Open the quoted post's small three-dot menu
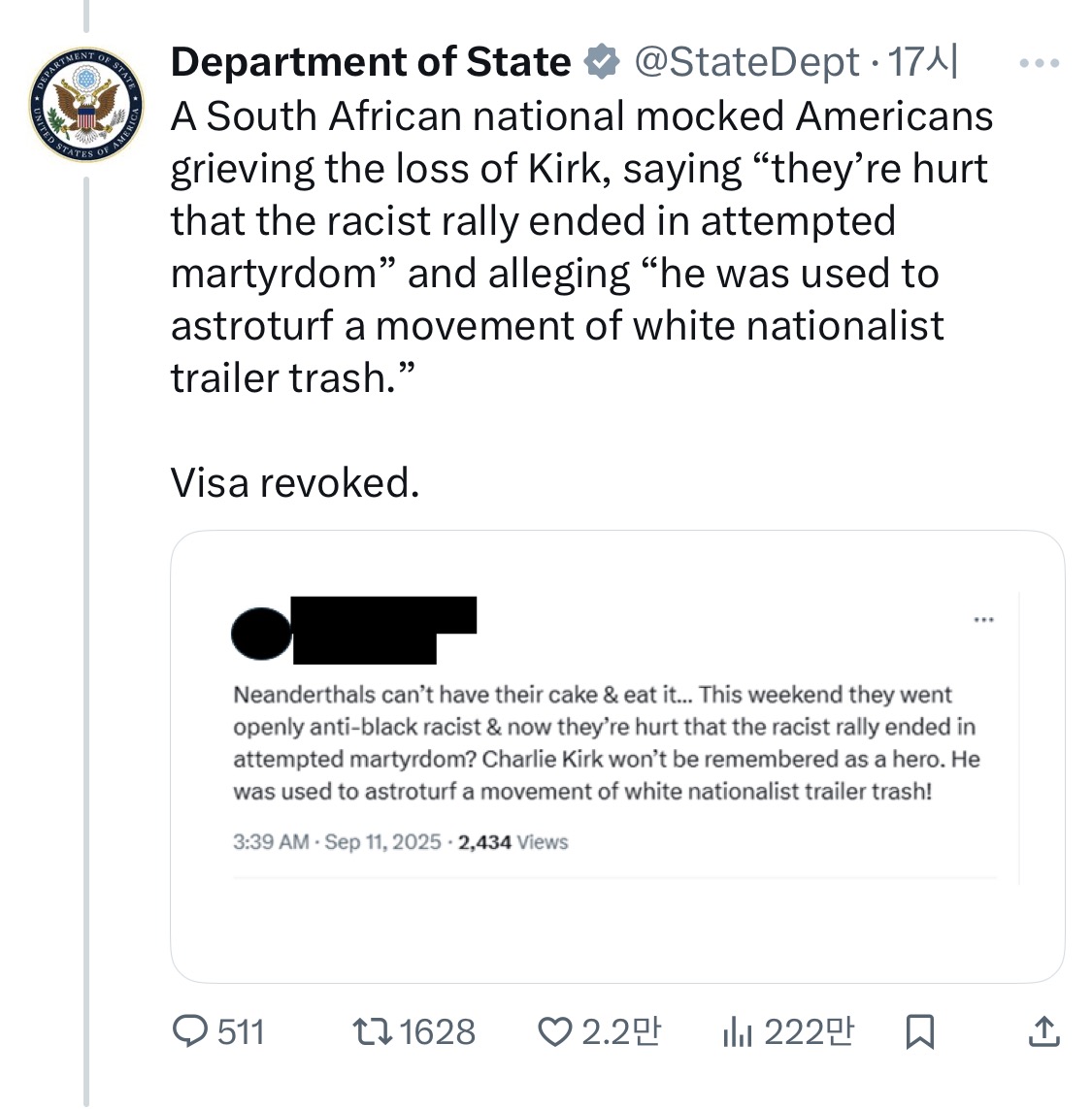1092x1109 pixels. coord(983,619)
